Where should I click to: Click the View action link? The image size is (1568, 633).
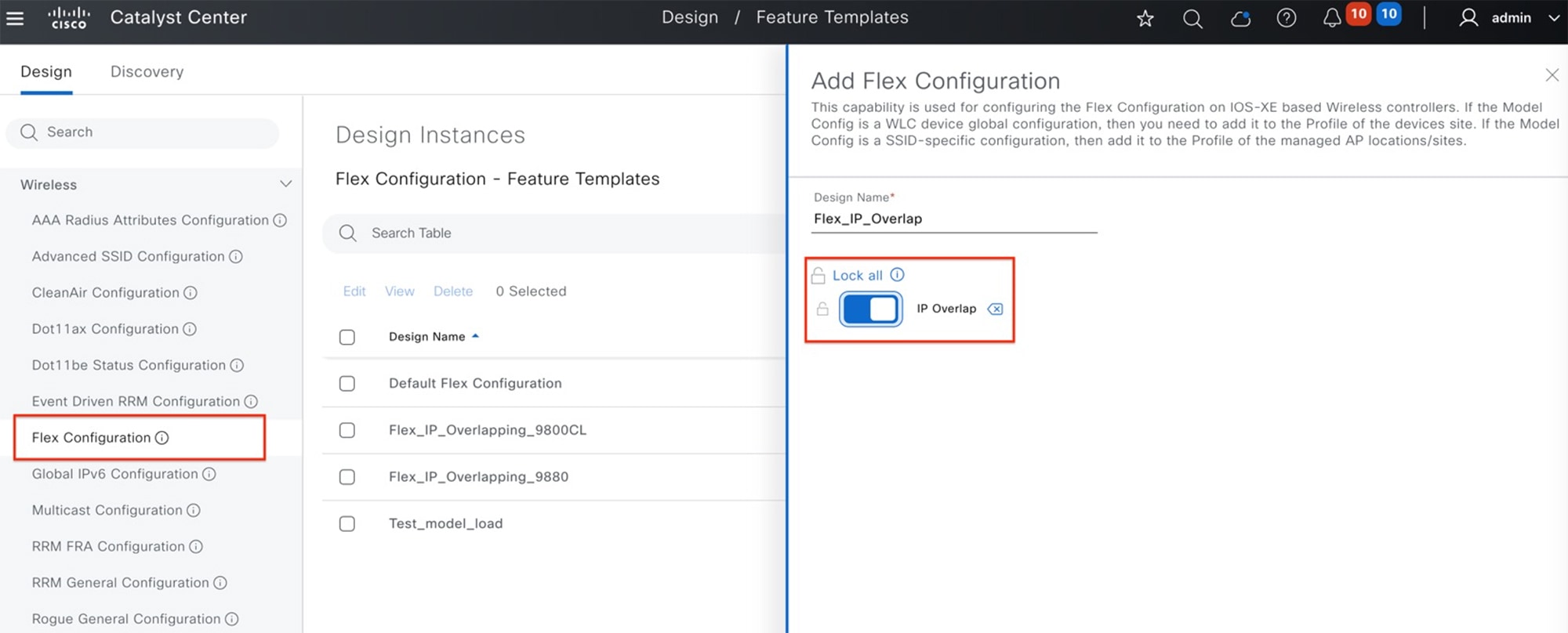point(399,291)
